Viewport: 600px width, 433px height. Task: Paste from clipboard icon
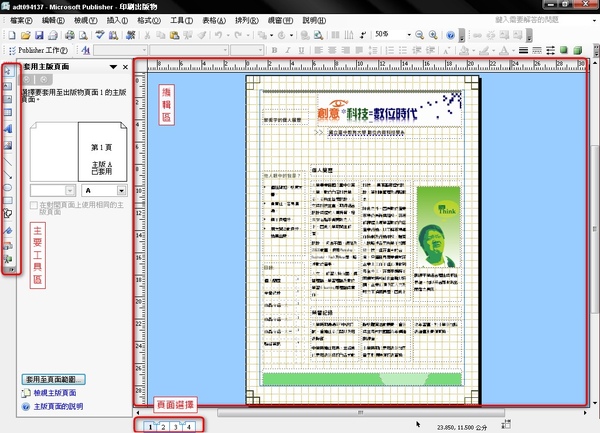[x=174, y=35]
